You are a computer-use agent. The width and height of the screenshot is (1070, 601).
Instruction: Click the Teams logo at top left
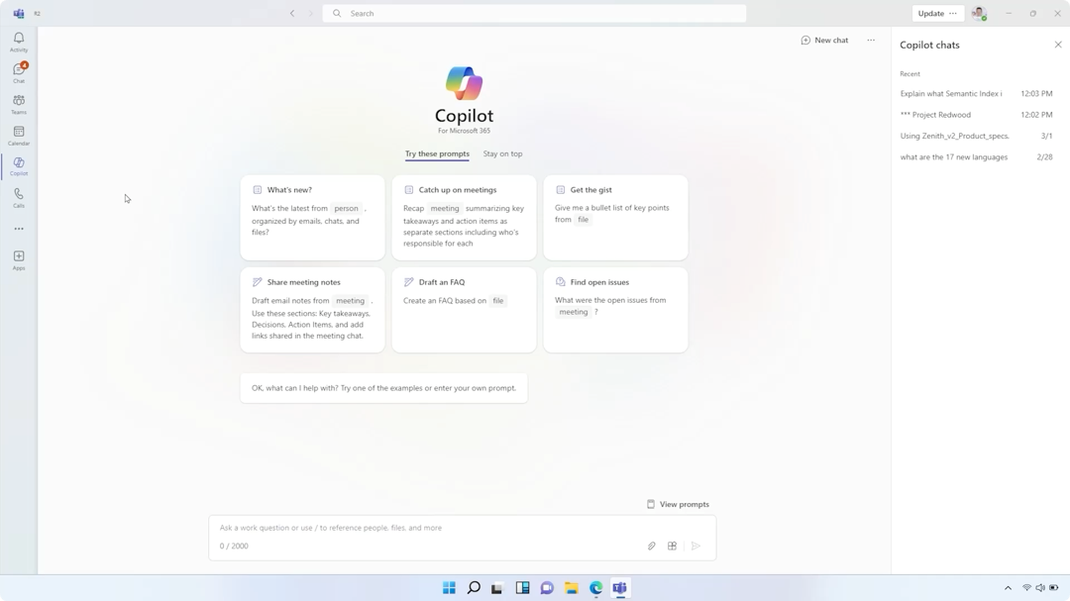click(x=18, y=13)
